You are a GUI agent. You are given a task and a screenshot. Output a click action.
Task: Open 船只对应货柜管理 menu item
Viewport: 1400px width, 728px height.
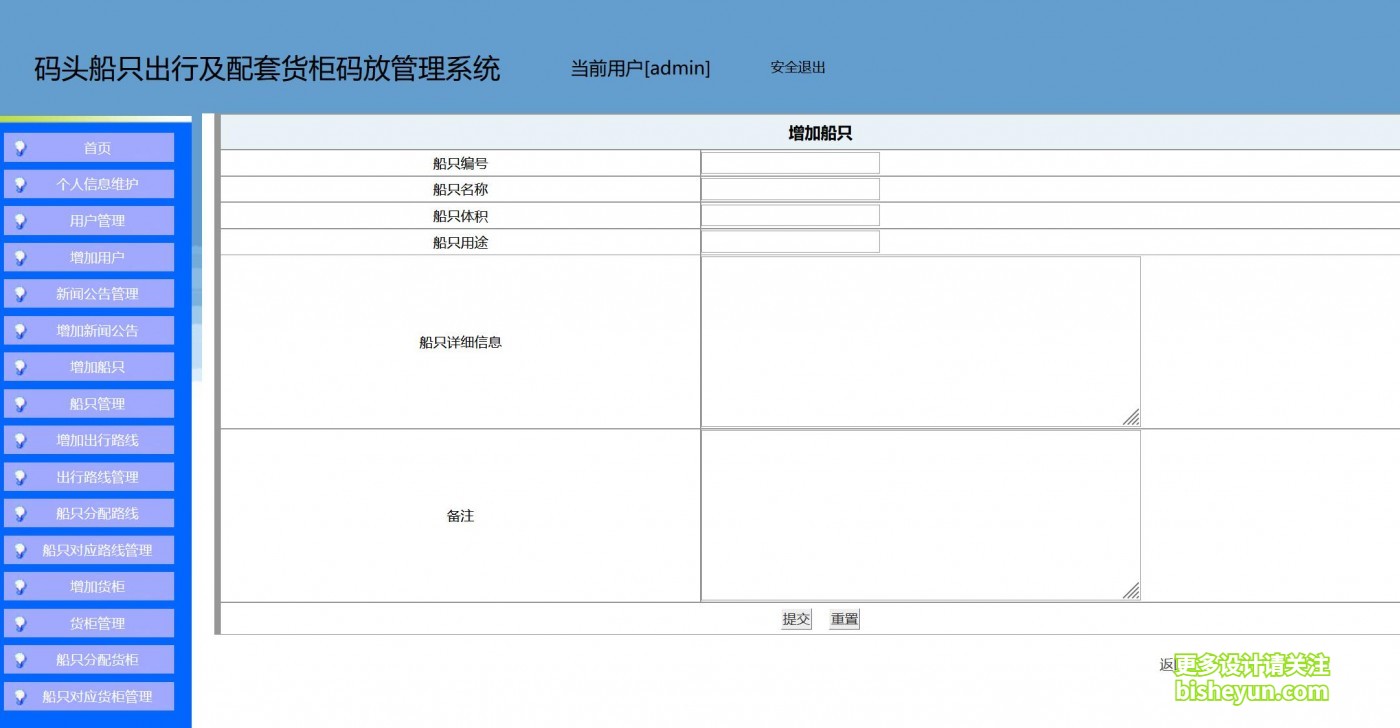point(97,696)
